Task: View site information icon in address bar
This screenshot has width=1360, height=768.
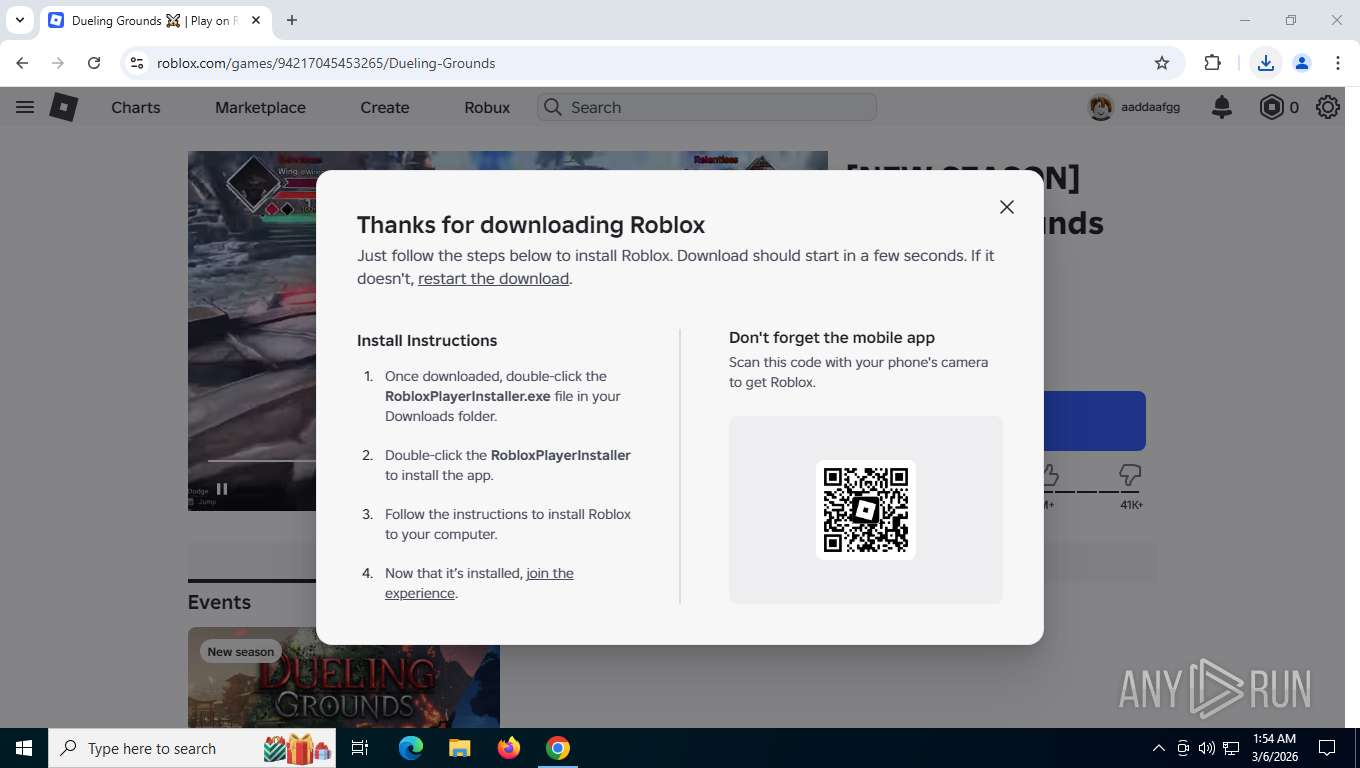Action: coord(137,63)
